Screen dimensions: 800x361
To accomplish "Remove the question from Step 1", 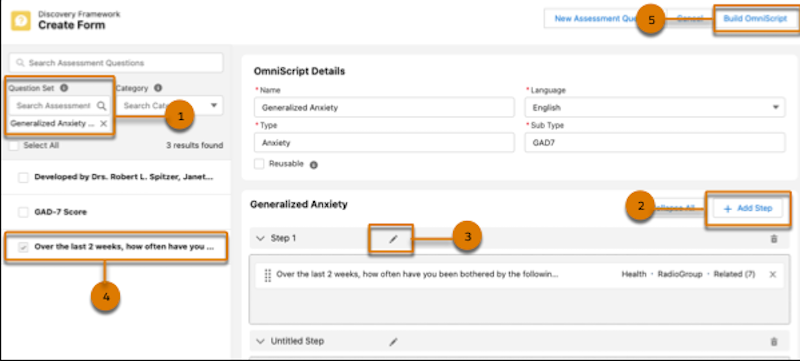I will coord(772,274).
